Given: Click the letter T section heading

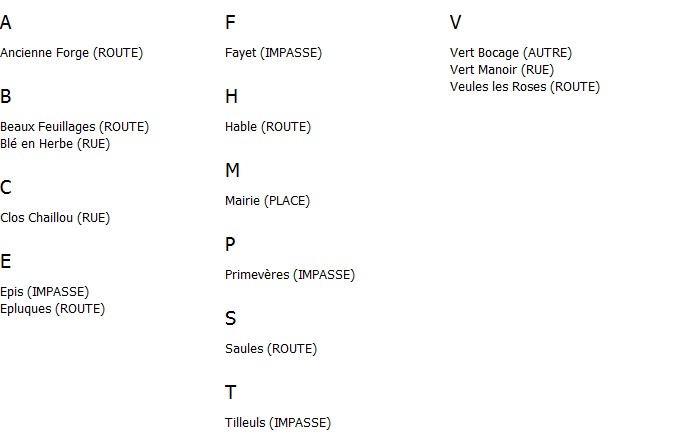Looking at the screenshot, I should point(231,393).
